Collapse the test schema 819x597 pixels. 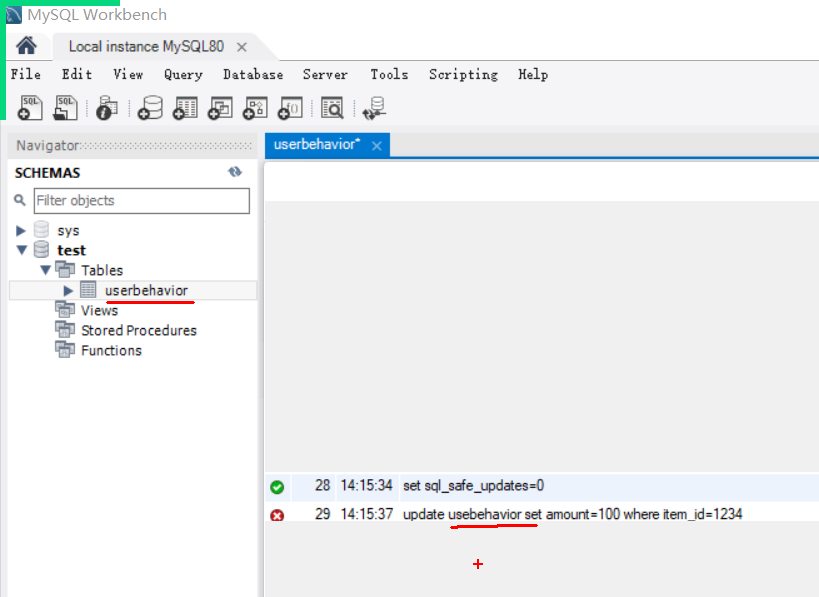click(21, 250)
